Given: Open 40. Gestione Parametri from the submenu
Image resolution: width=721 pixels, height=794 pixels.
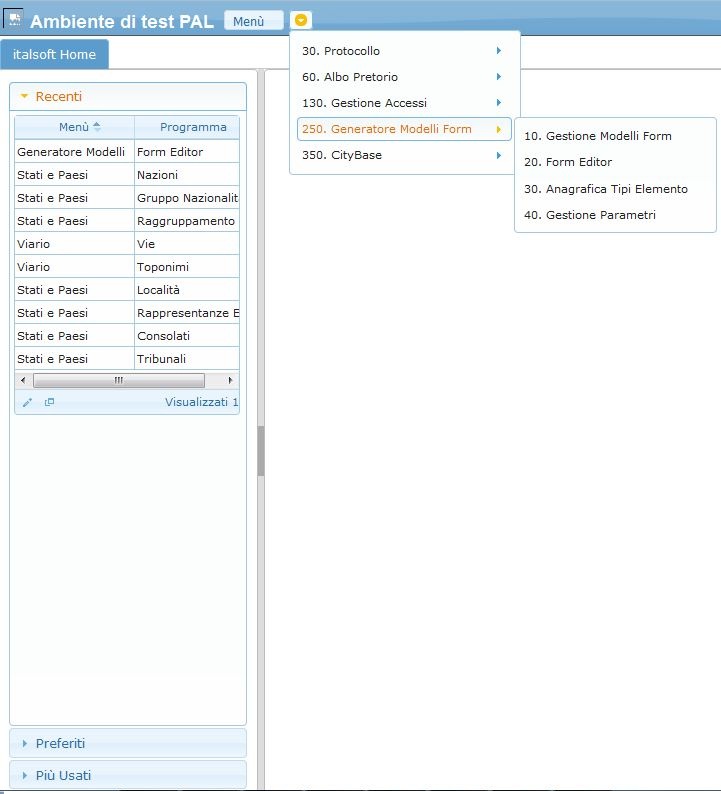Looking at the screenshot, I should point(590,215).
